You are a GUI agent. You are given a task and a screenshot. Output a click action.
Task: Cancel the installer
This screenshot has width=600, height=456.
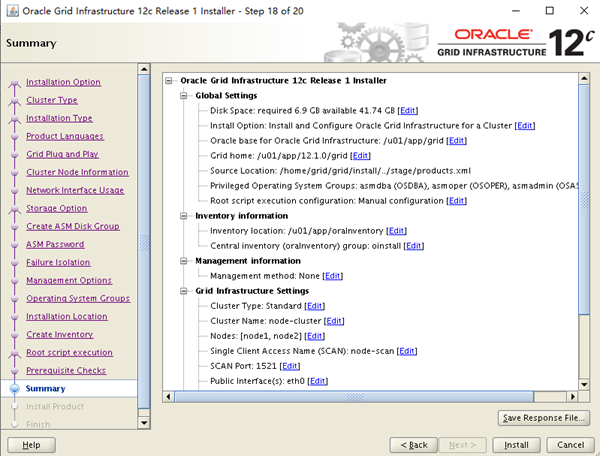pos(571,445)
